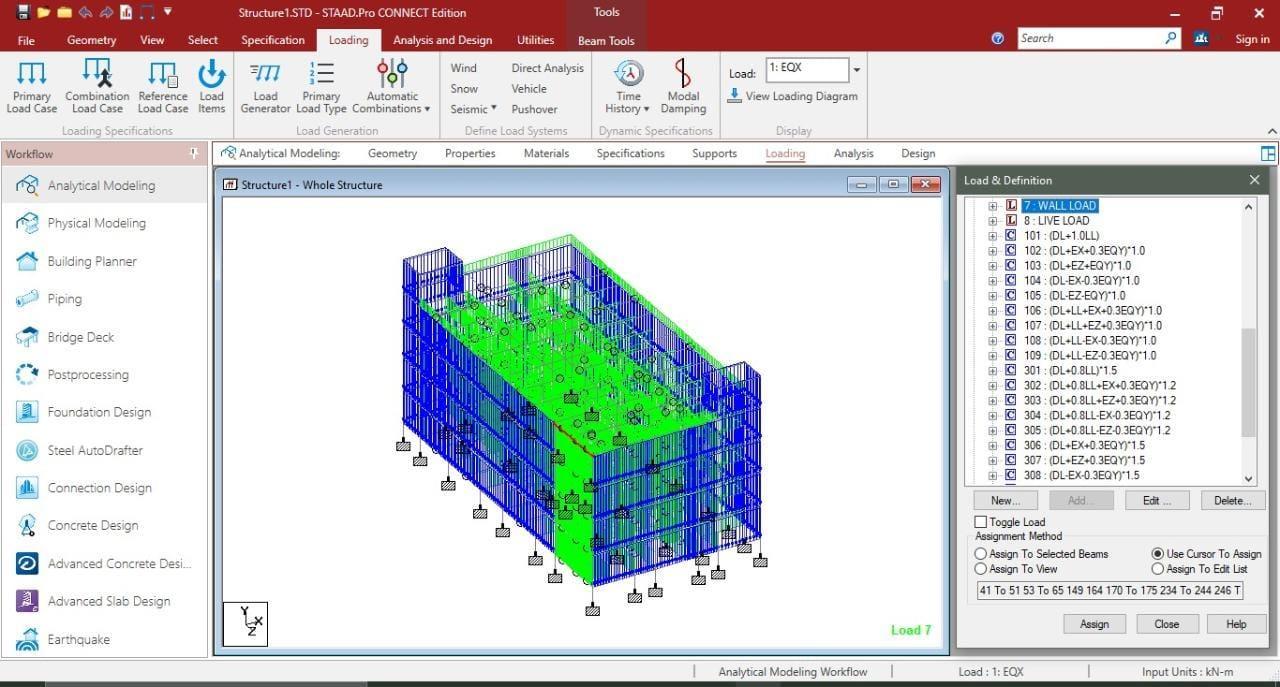Open Advanced Slab Design workflow

click(x=109, y=601)
